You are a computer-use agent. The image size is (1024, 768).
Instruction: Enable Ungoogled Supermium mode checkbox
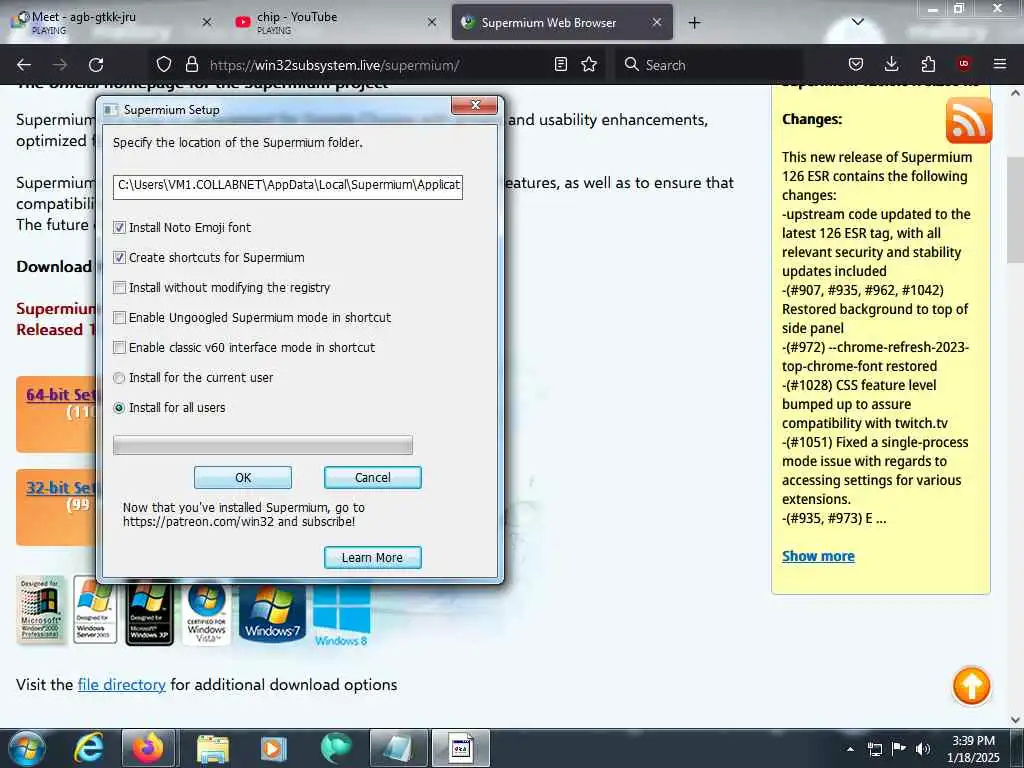tap(119, 317)
